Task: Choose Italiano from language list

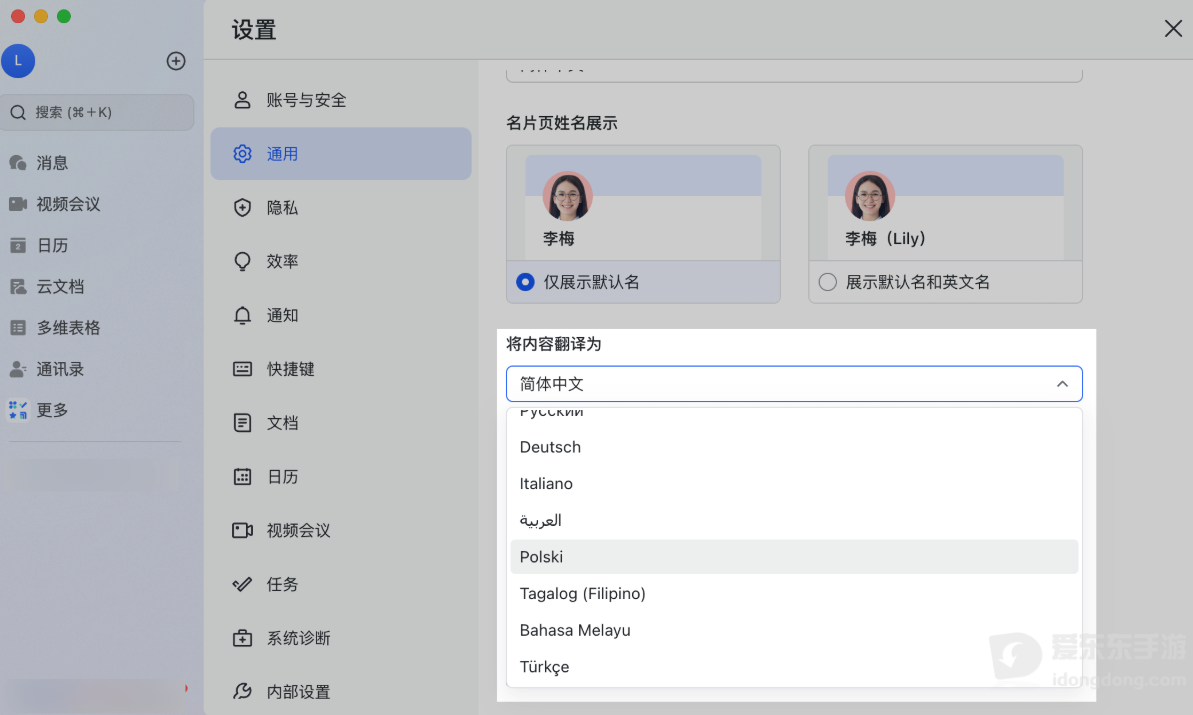Action: pyautogui.click(x=794, y=484)
